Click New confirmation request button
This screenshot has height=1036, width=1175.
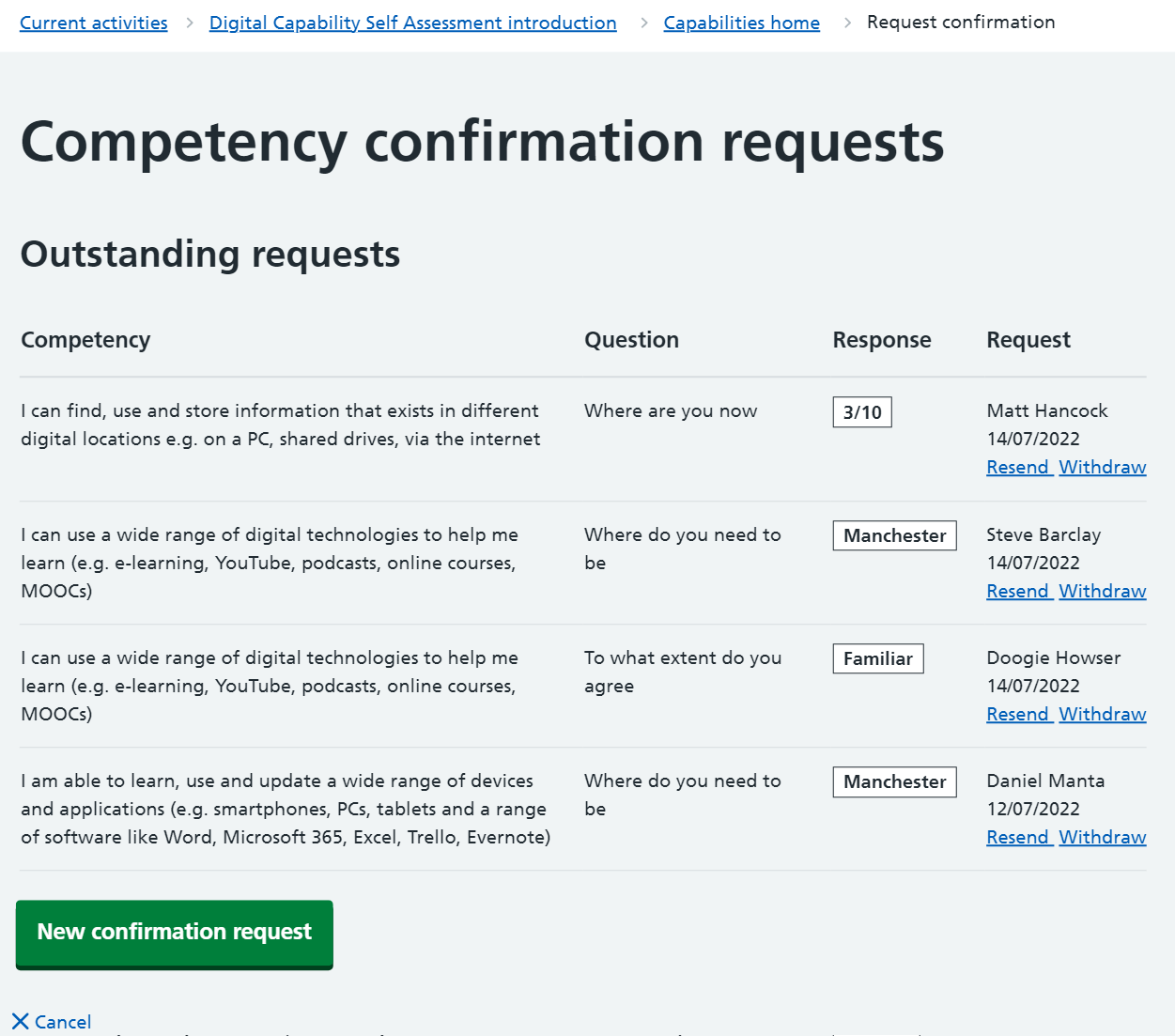click(175, 933)
